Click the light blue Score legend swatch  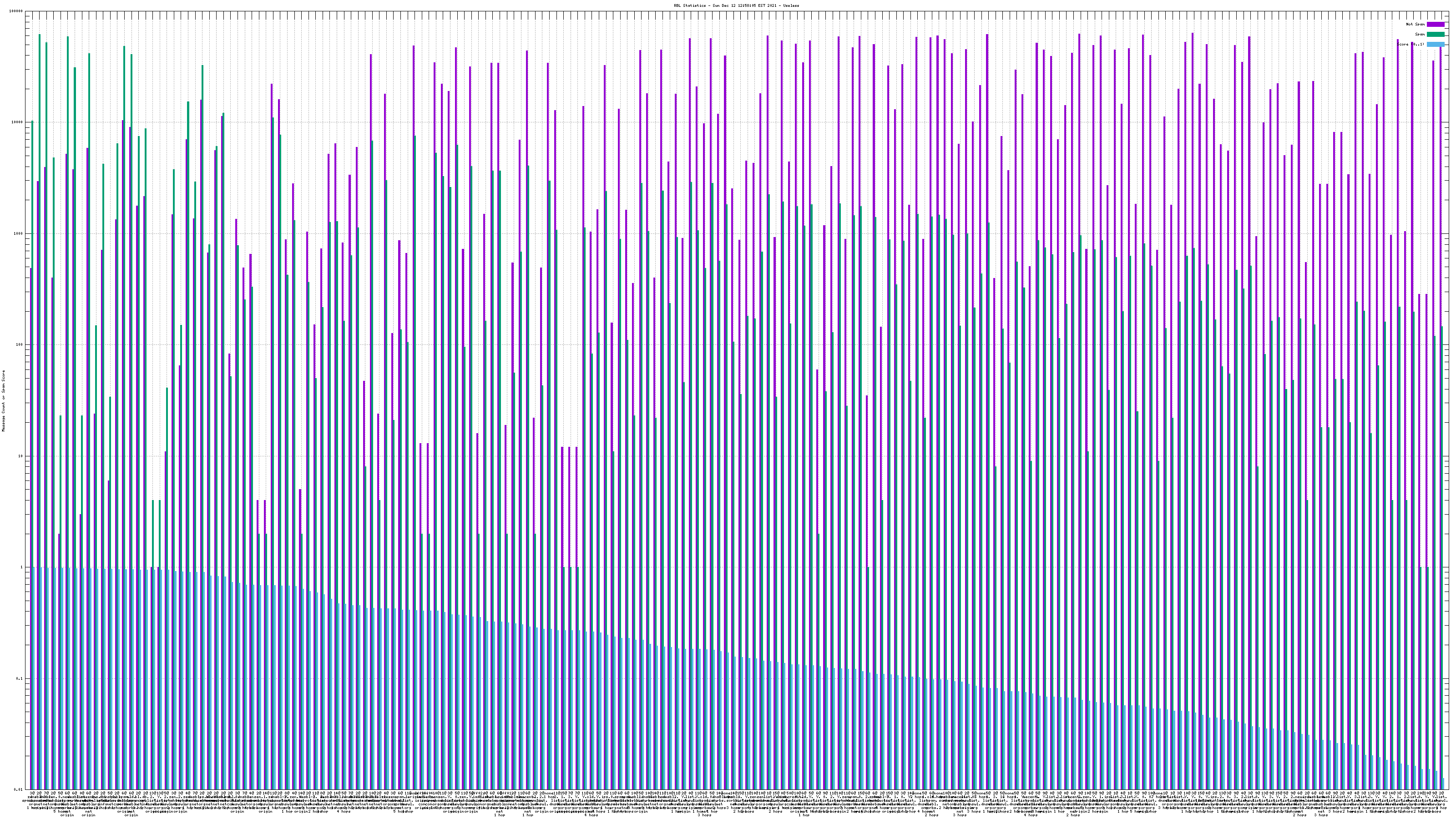1435,44
